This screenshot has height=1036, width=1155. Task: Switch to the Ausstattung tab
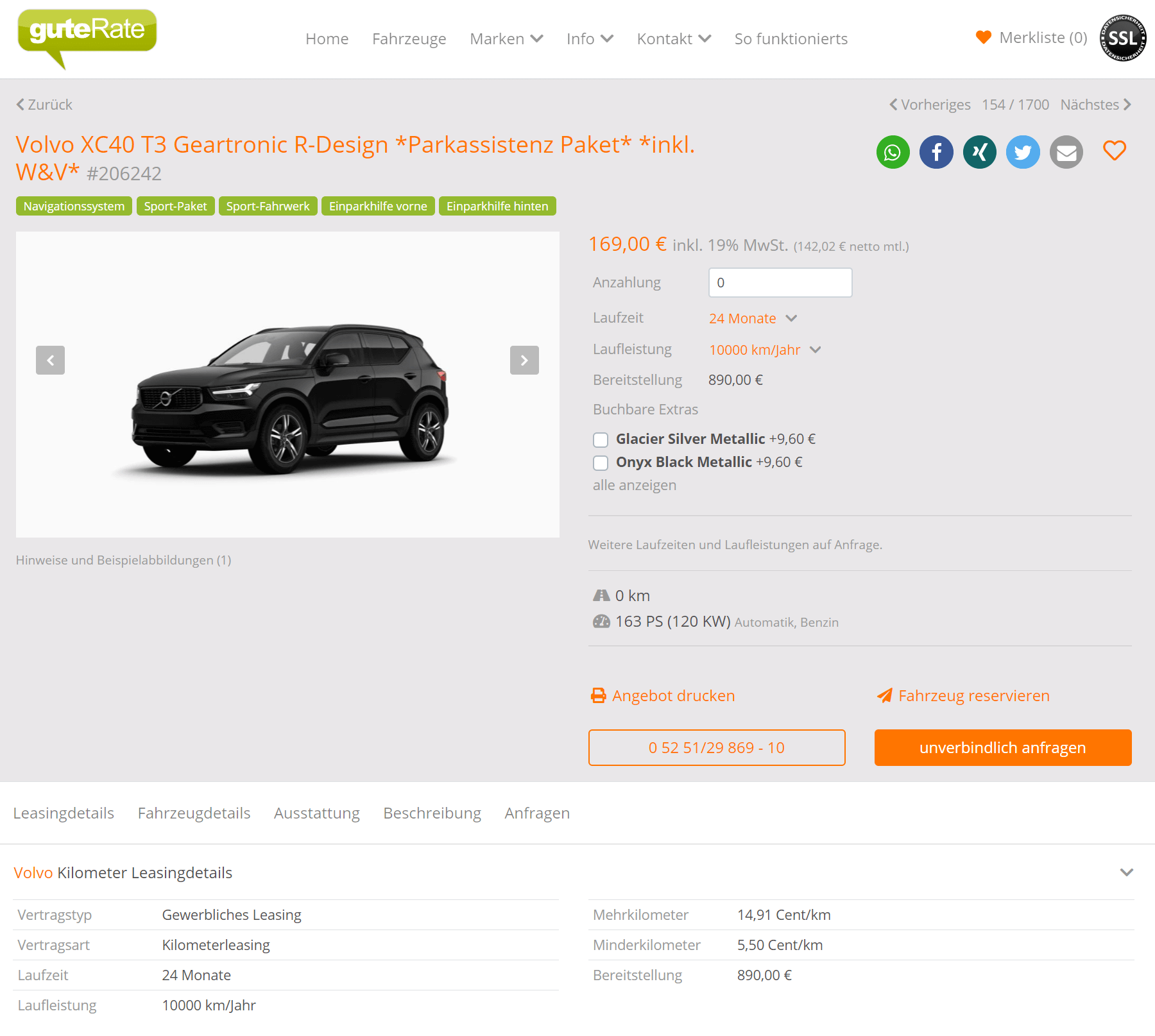coord(316,813)
